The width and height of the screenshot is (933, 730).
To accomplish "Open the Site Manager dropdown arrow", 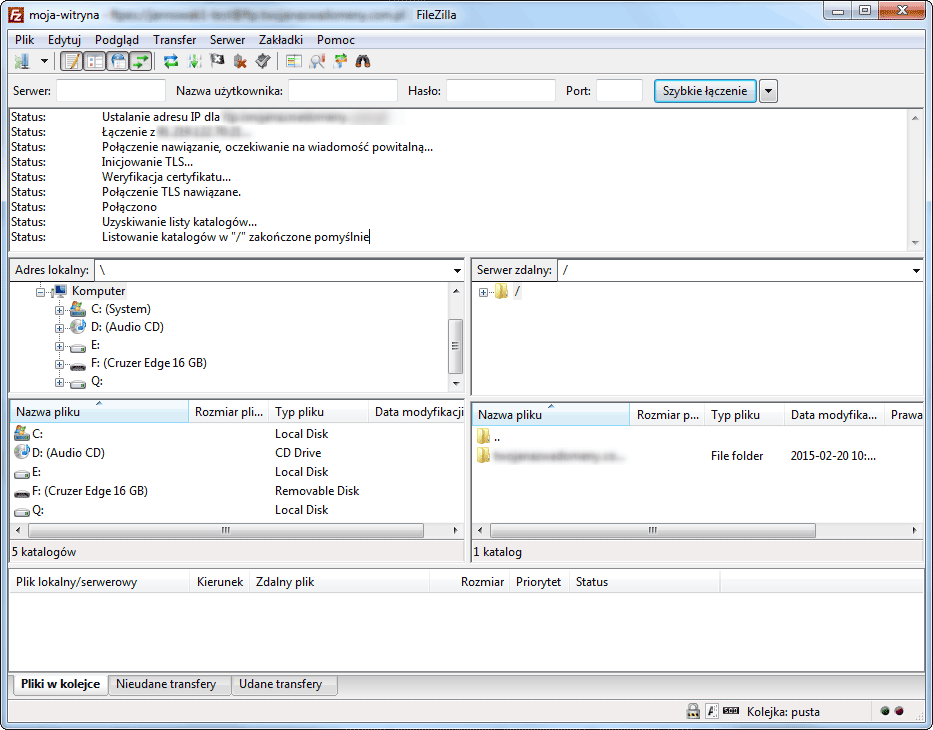I will 44,61.
